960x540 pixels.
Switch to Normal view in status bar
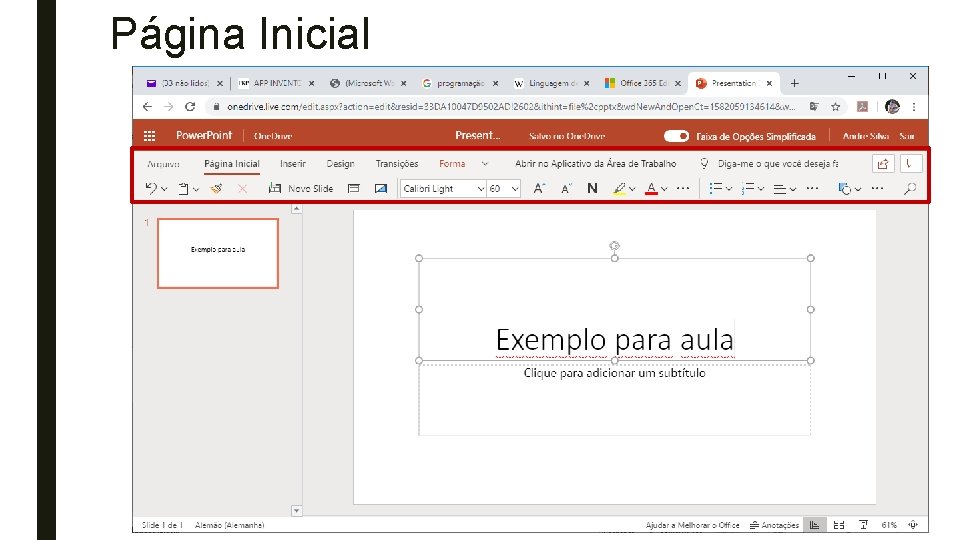point(814,525)
